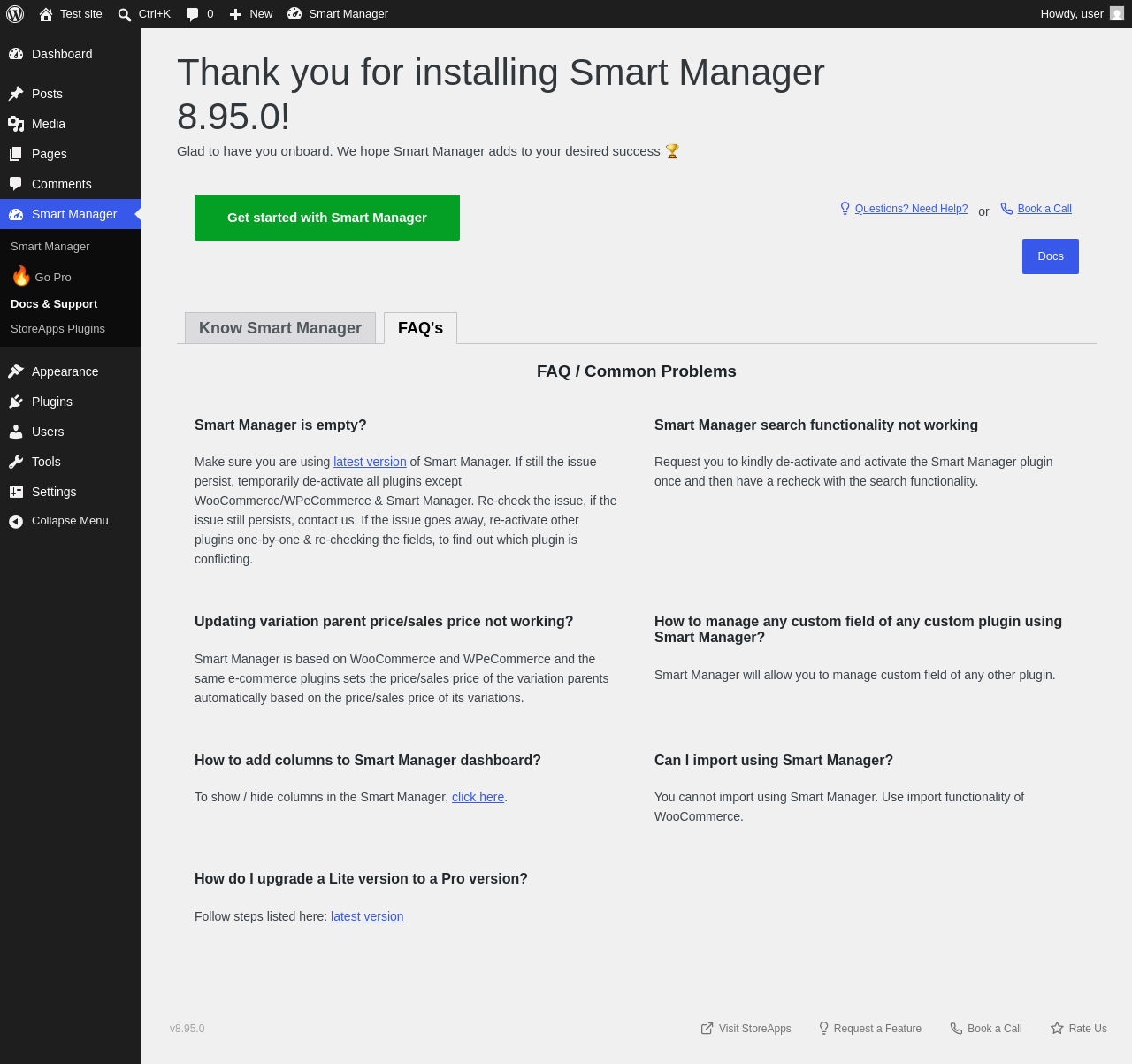Open StoreApps Plugins submenu item

click(x=71, y=328)
